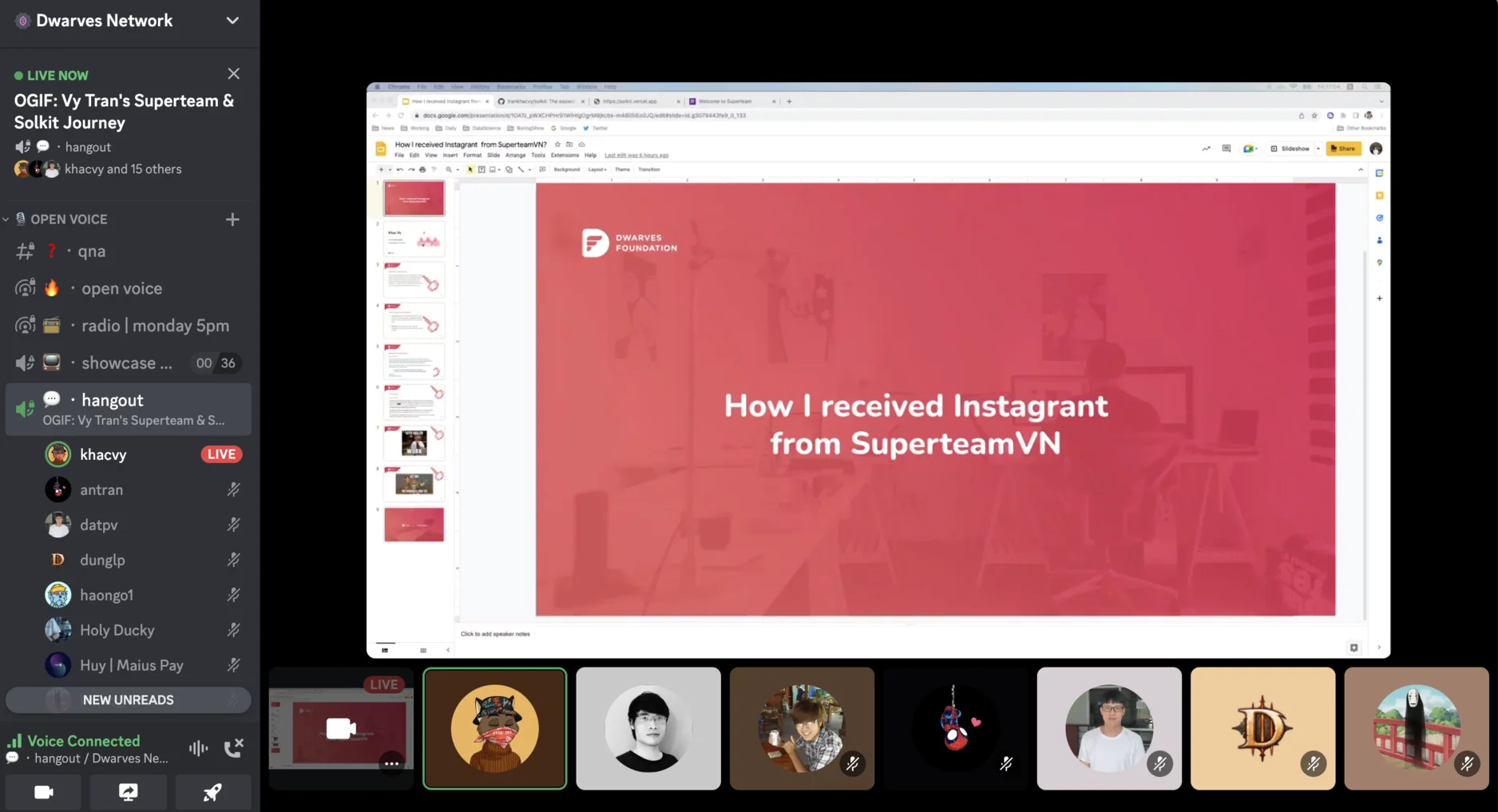Viewport: 1498px width, 812px height.
Task: Open more options on the stream tile
Action: pos(391,764)
